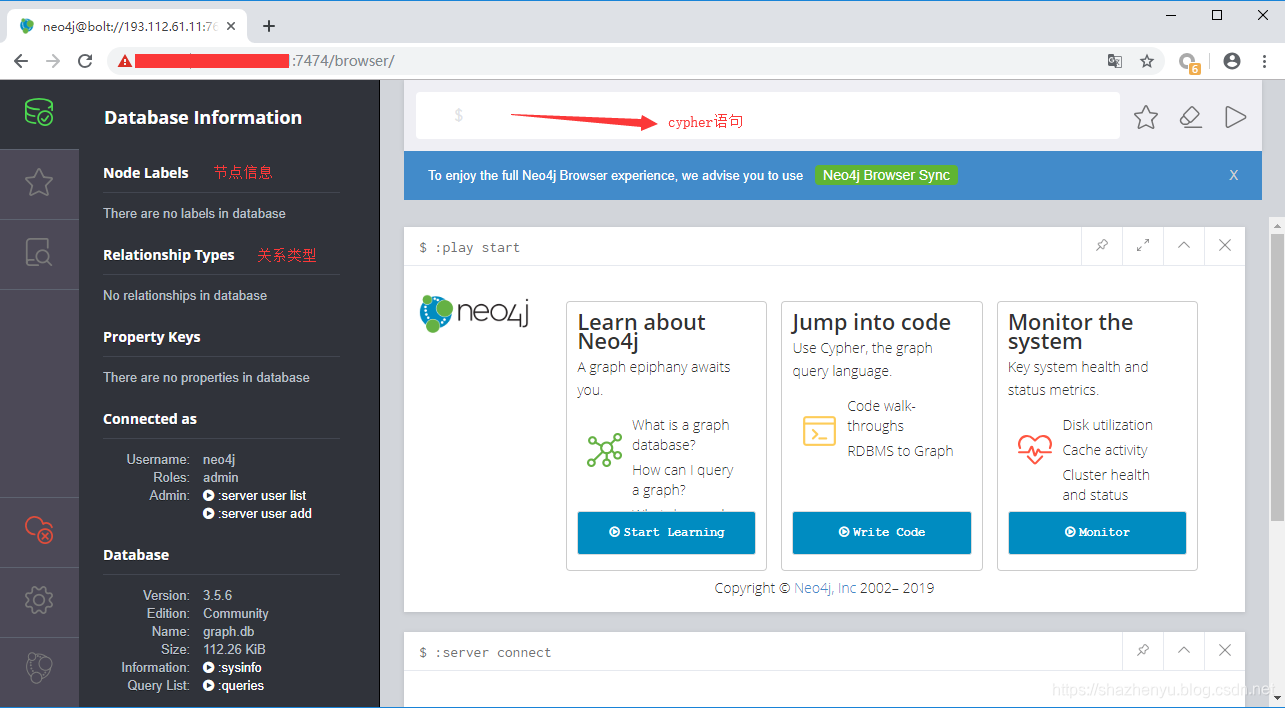Close the :server connect frame

click(1225, 650)
